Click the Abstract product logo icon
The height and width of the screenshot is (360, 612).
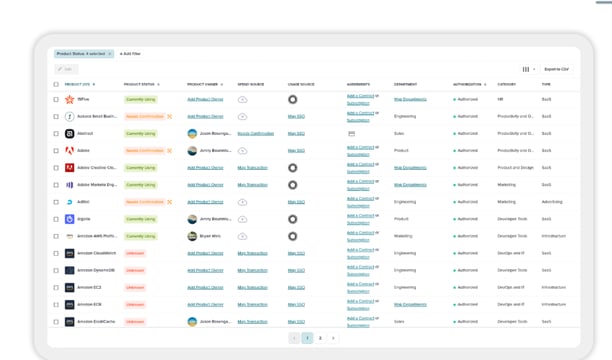(69, 134)
